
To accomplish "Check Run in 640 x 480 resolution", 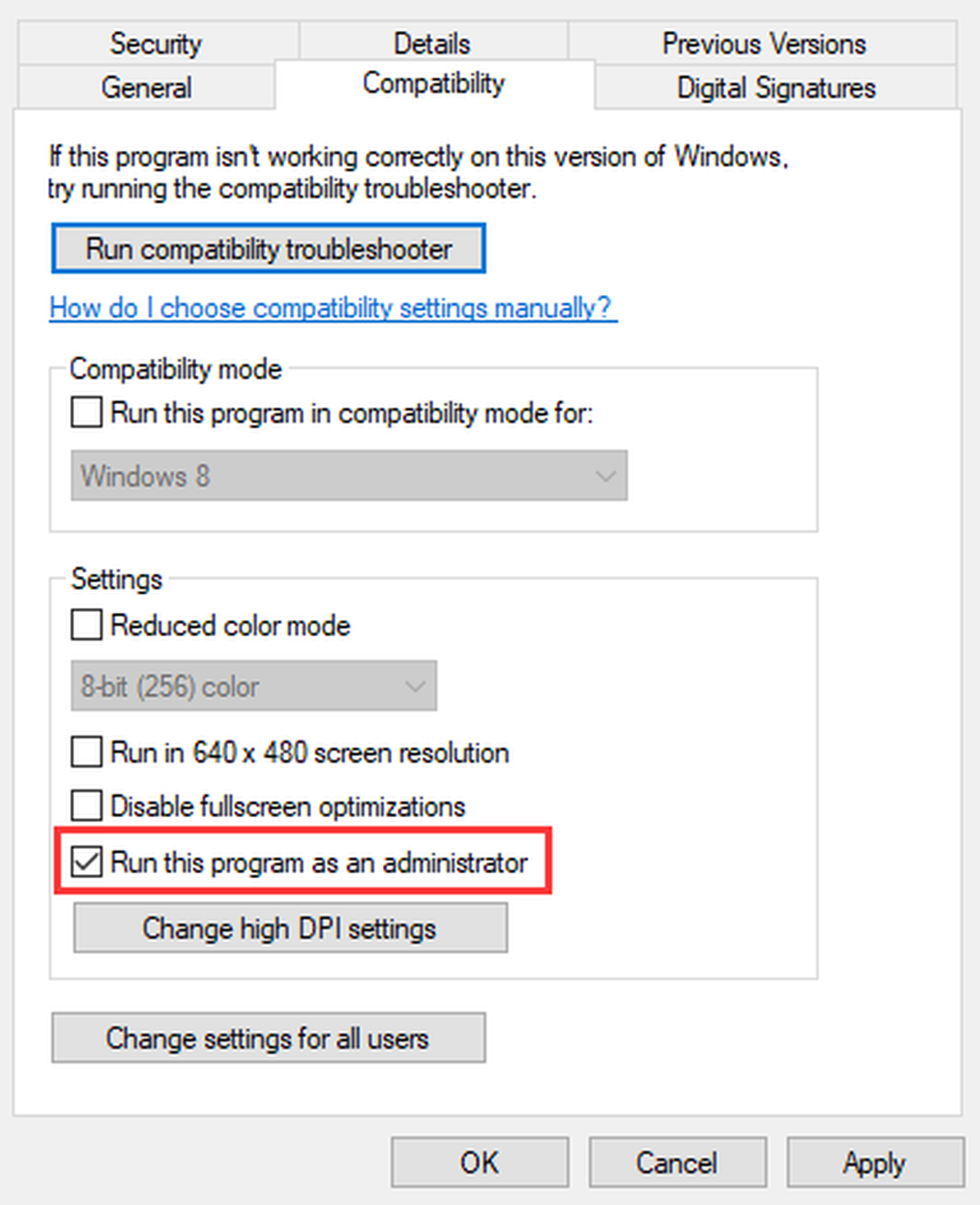I will 87,752.
